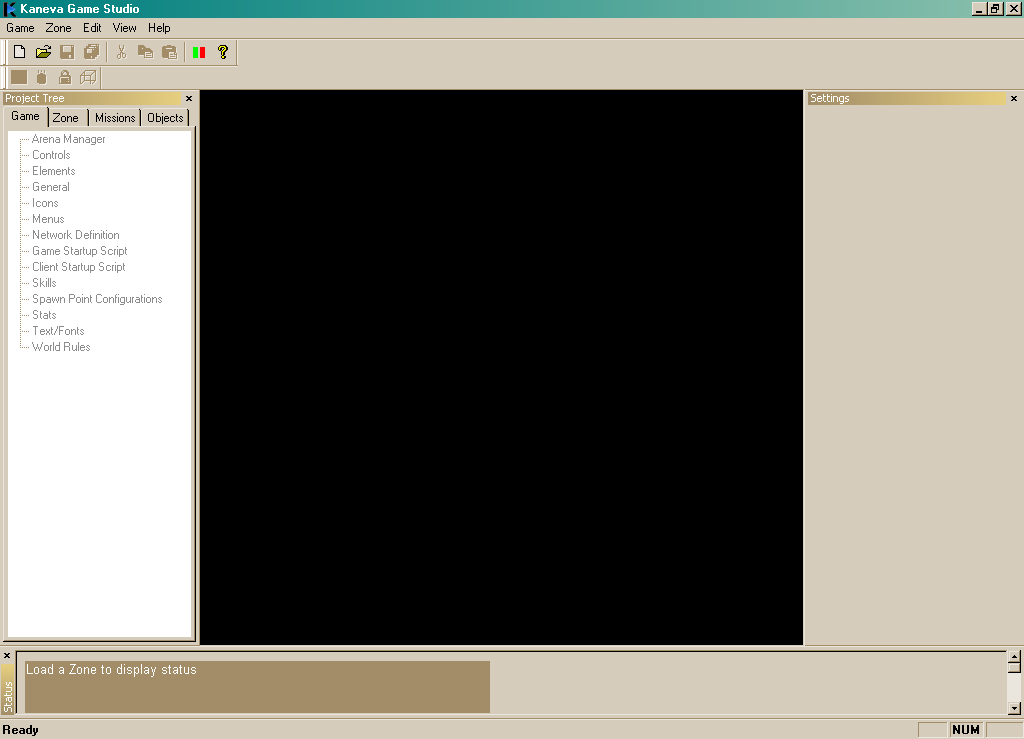Close the Project Tree panel

189,99
